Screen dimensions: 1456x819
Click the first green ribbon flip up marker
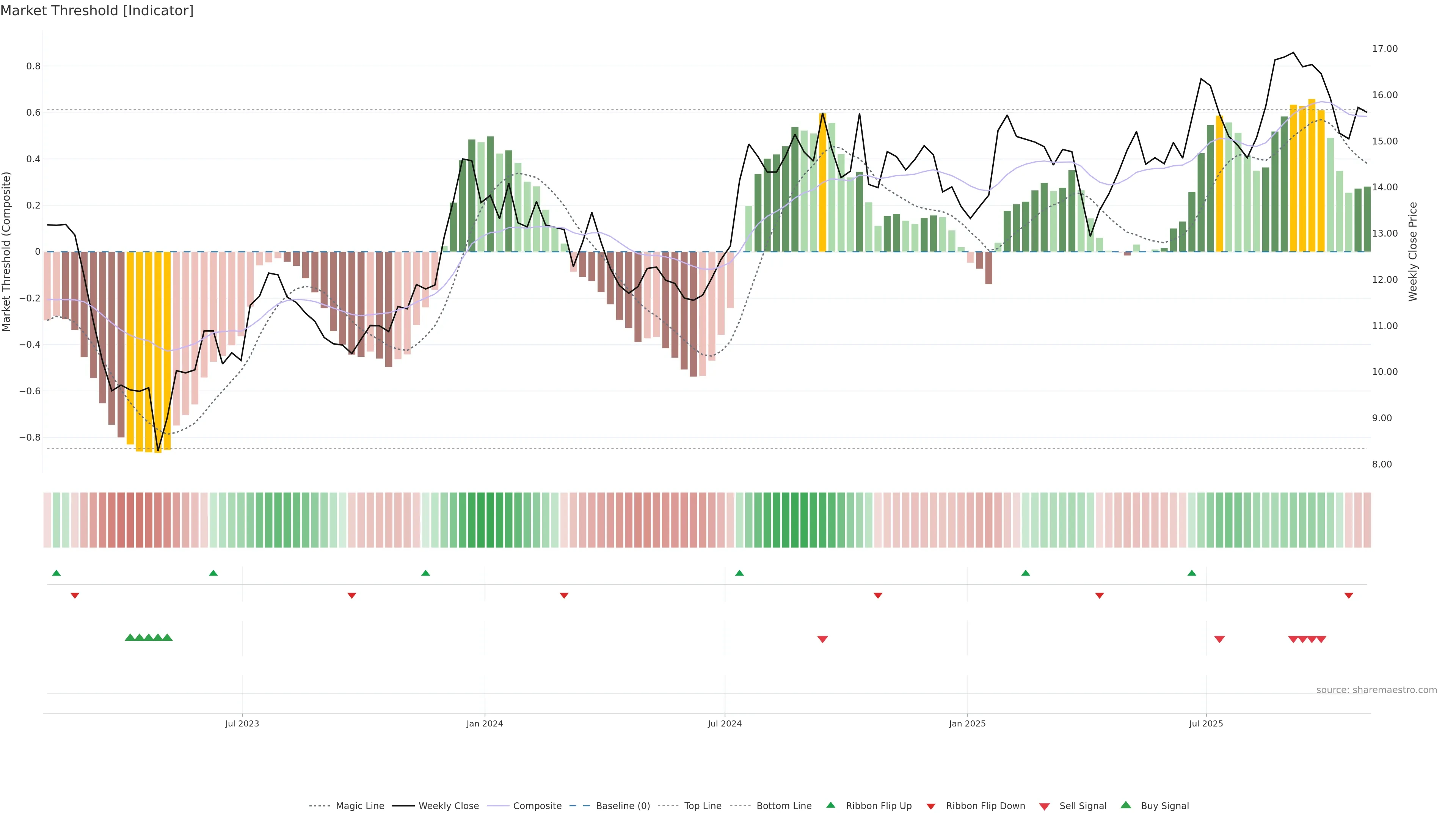pyautogui.click(x=56, y=573)
